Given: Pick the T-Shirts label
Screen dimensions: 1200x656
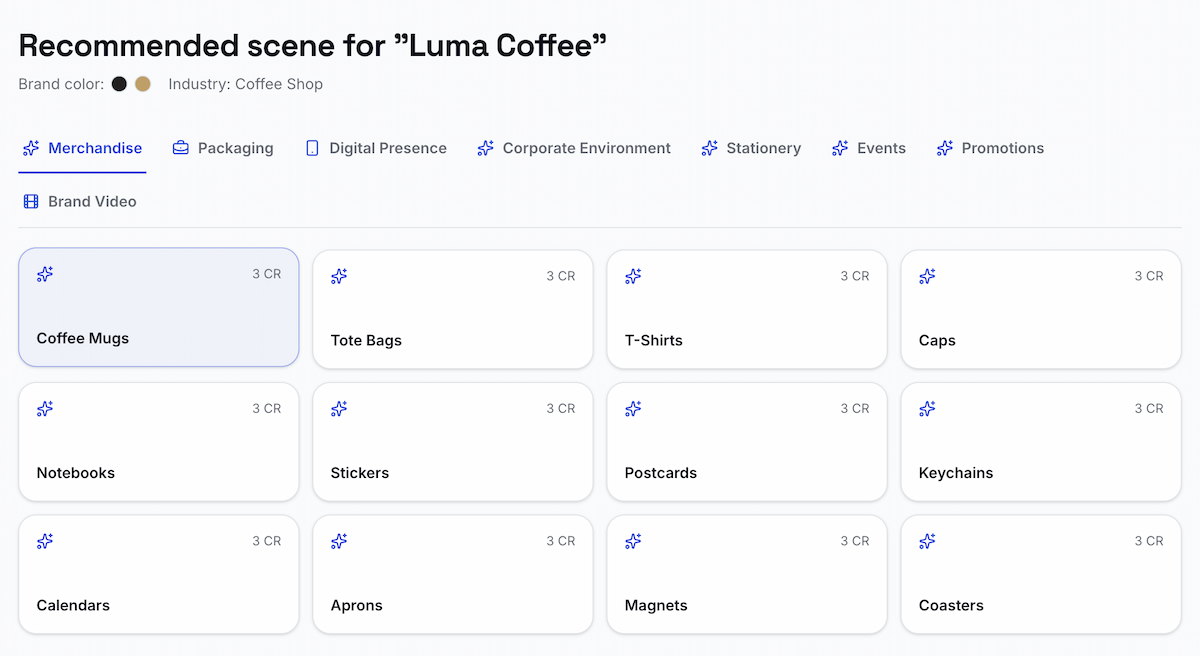Looking at the screenshot, I should pyautogui.click(x=654, y=340).
